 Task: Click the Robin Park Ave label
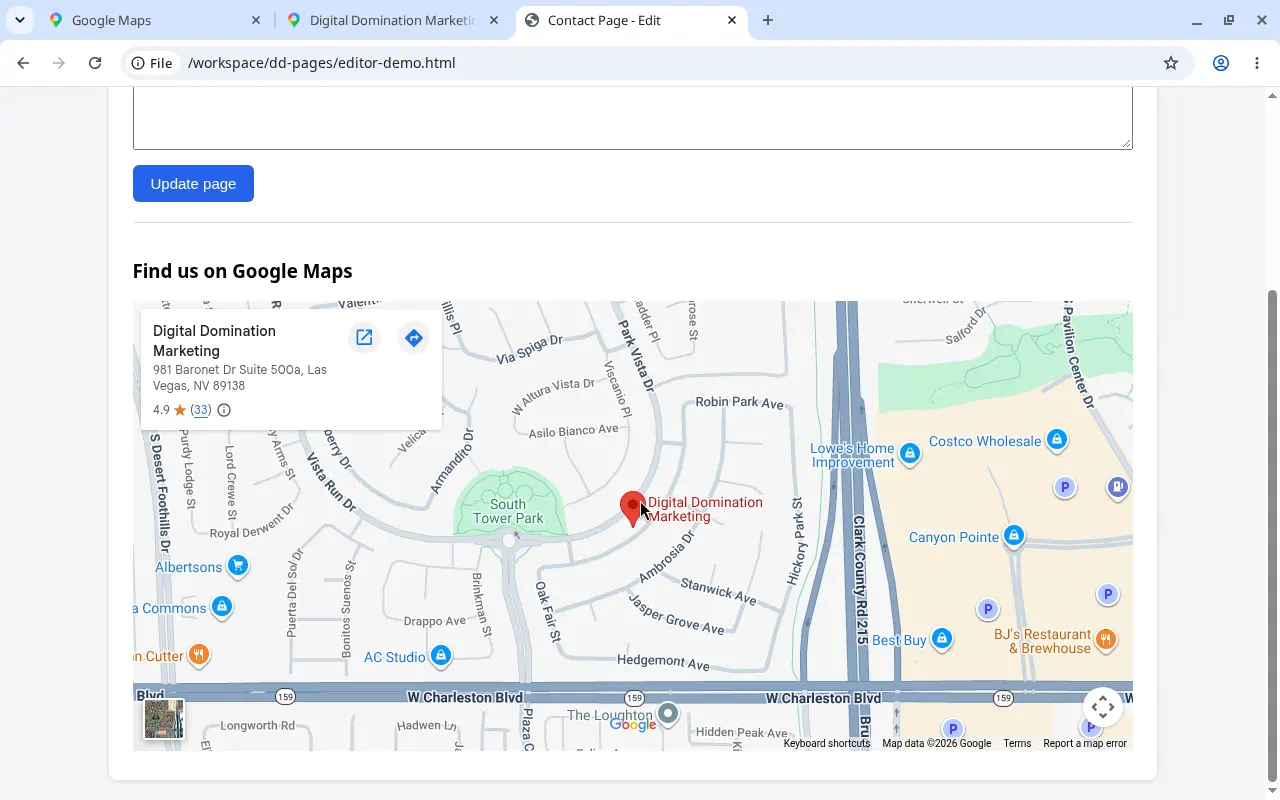pos(739,402)
